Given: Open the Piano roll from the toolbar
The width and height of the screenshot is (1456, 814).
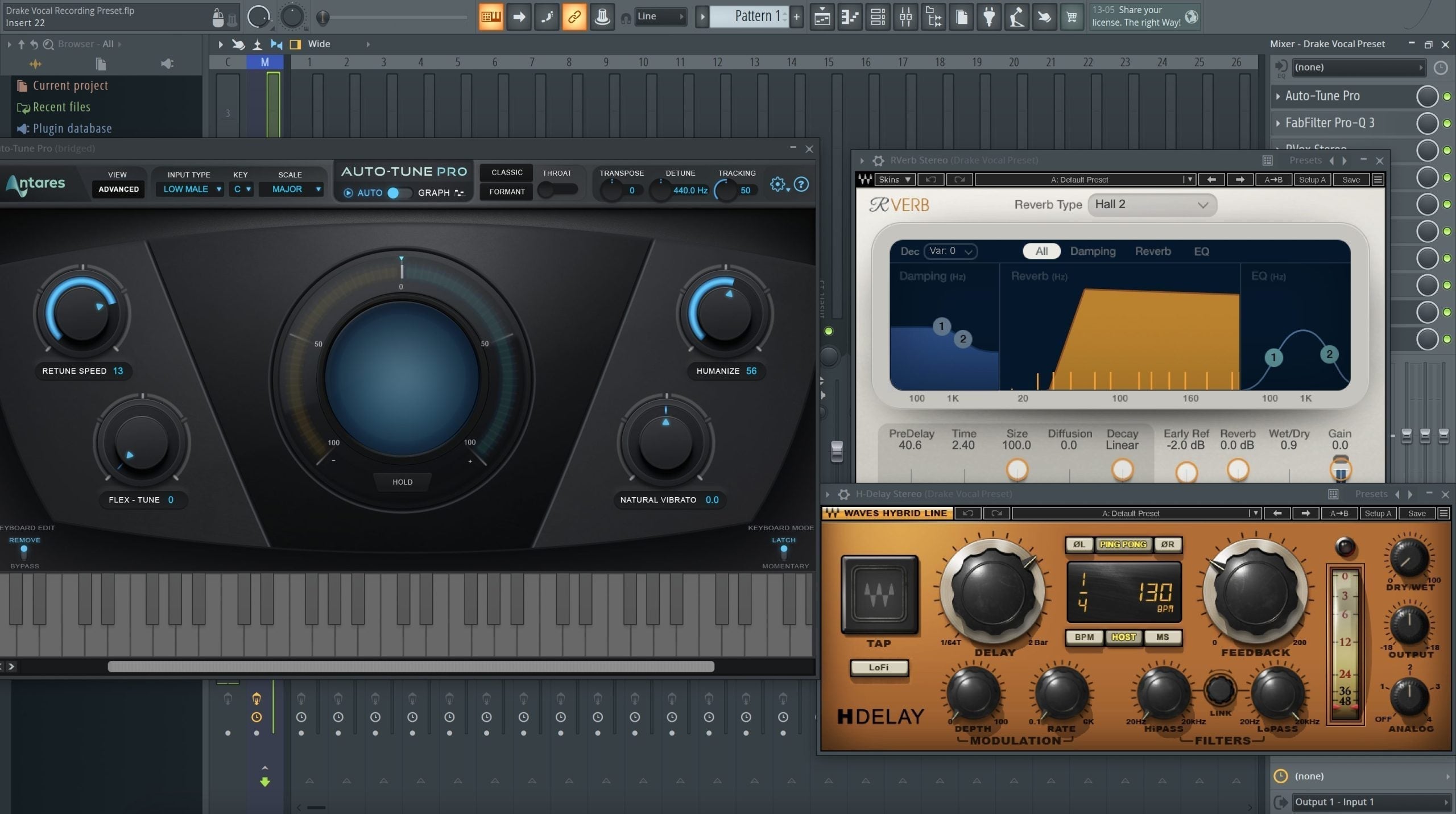Looking at the screenshot, I should tap(850, 17).
